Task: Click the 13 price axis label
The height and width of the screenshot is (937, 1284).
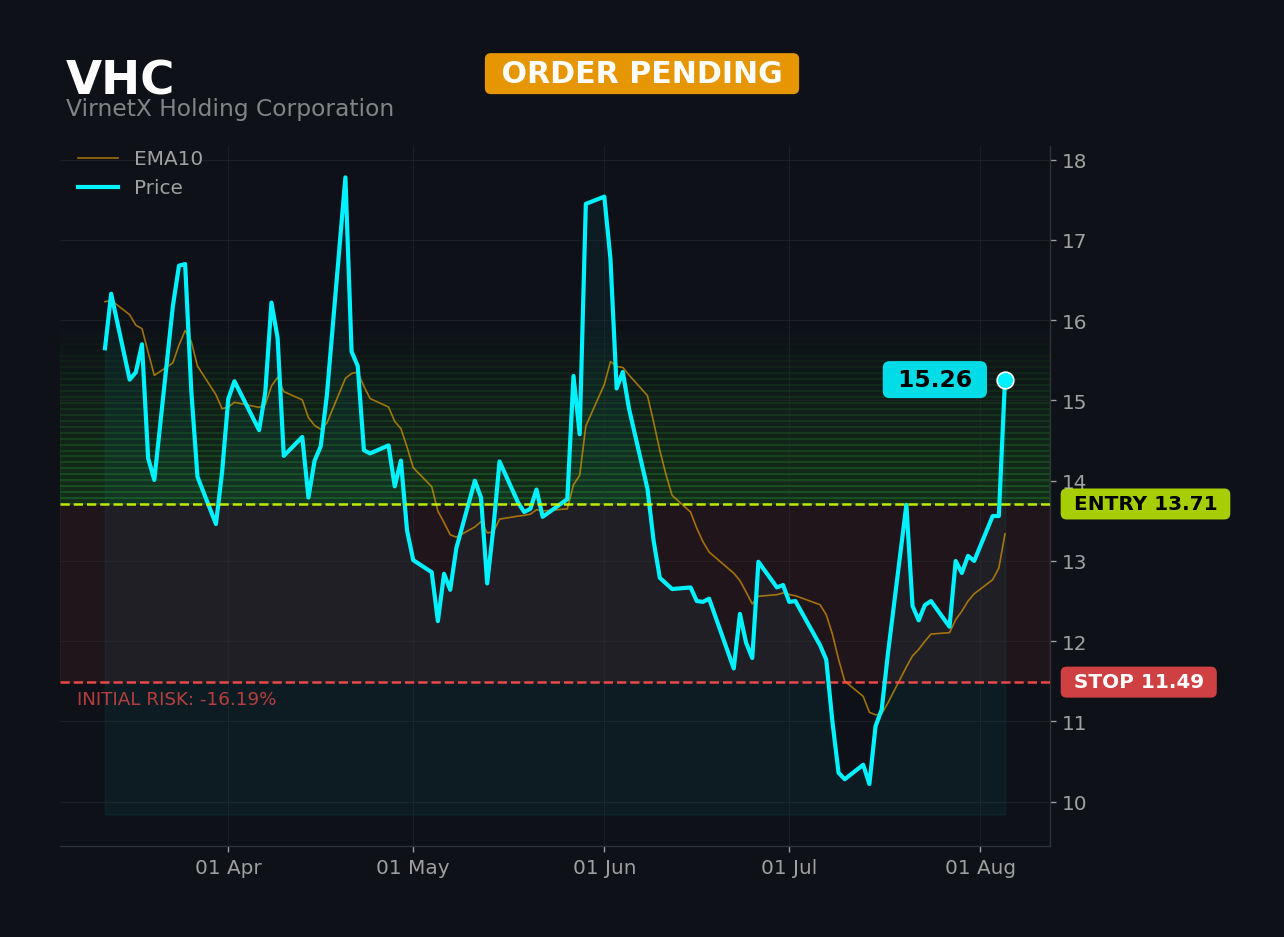Action: (x=1074, y=562)
